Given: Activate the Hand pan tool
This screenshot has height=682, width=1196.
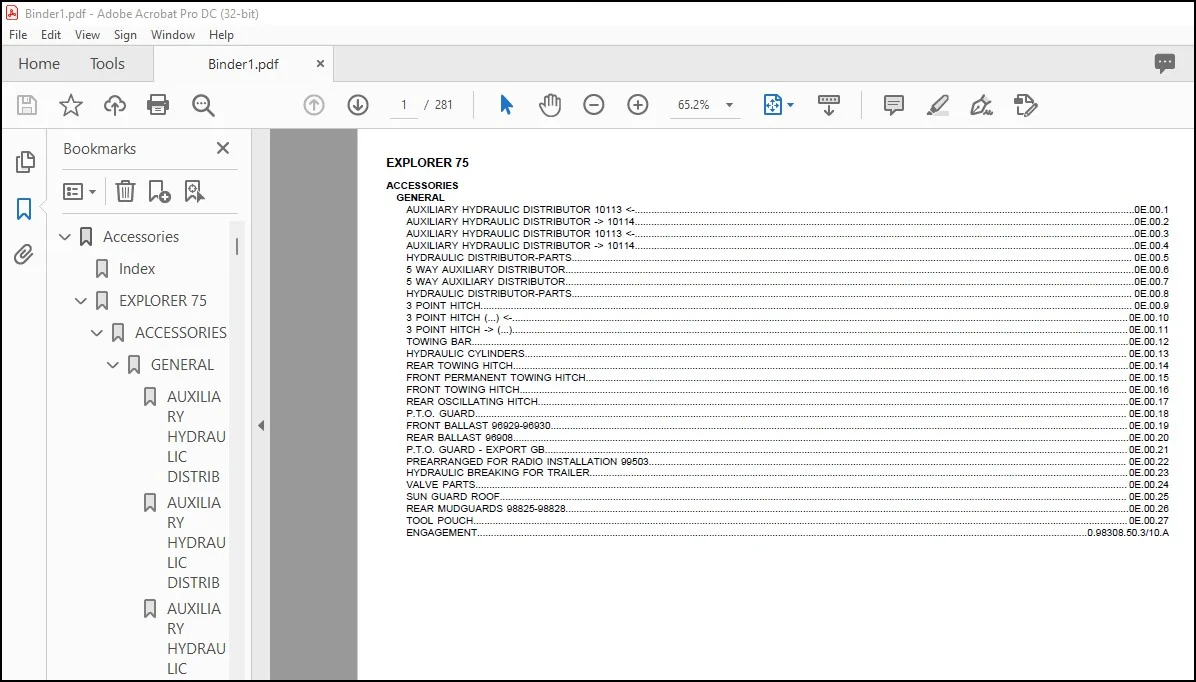Looking at the screenshot, I should [549, 105].
